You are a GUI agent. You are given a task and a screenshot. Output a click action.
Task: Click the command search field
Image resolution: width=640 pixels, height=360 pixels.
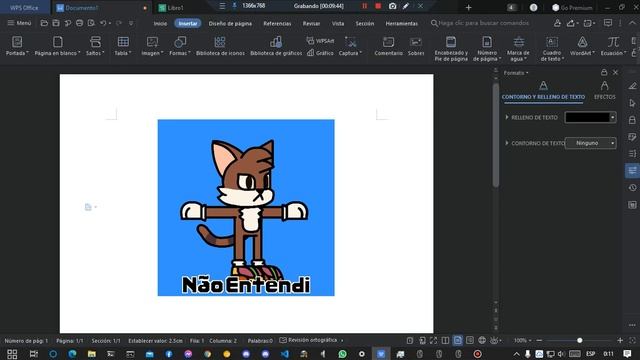click(480, 23)
